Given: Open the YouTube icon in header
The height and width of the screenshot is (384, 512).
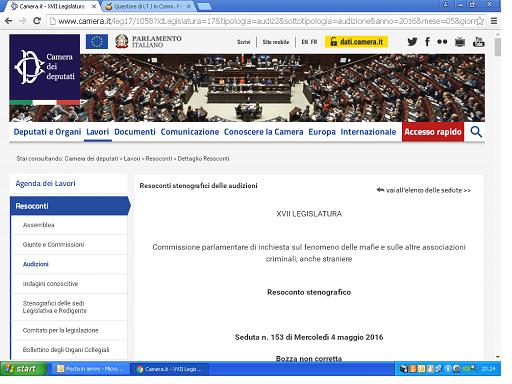Looking at the screenshot, I should click(479, 42).
